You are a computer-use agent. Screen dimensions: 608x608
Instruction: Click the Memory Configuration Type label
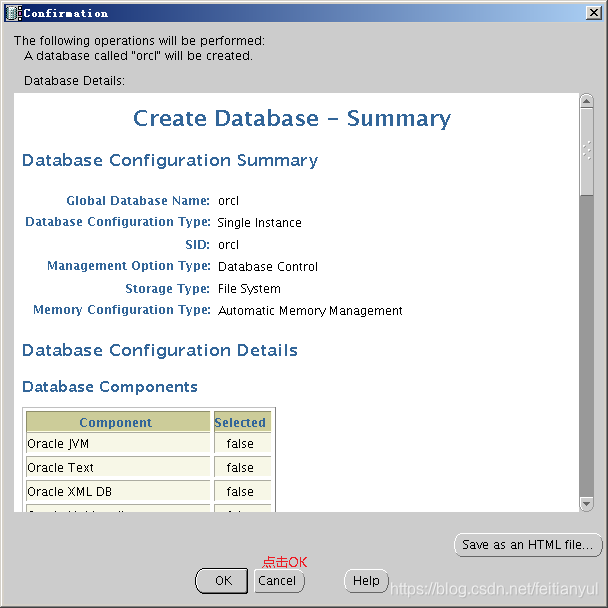pyautogui.click(x=122, y=310)
